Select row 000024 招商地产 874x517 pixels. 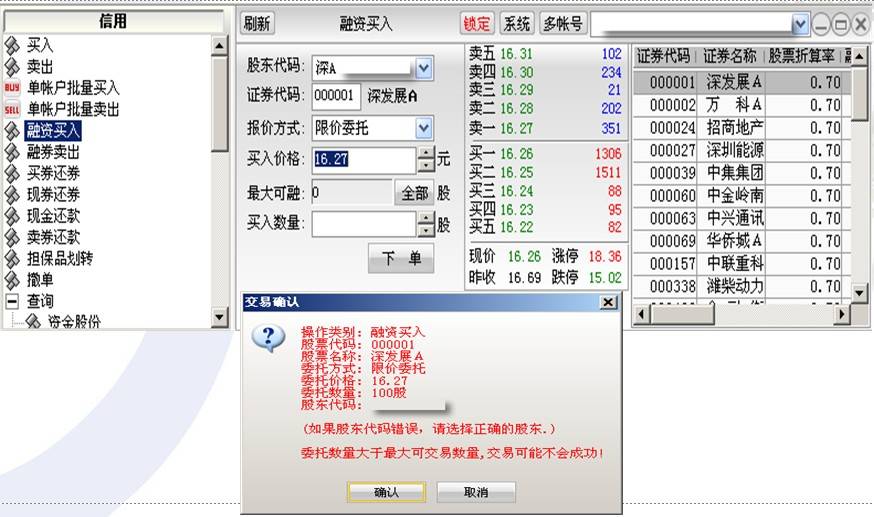742,128
